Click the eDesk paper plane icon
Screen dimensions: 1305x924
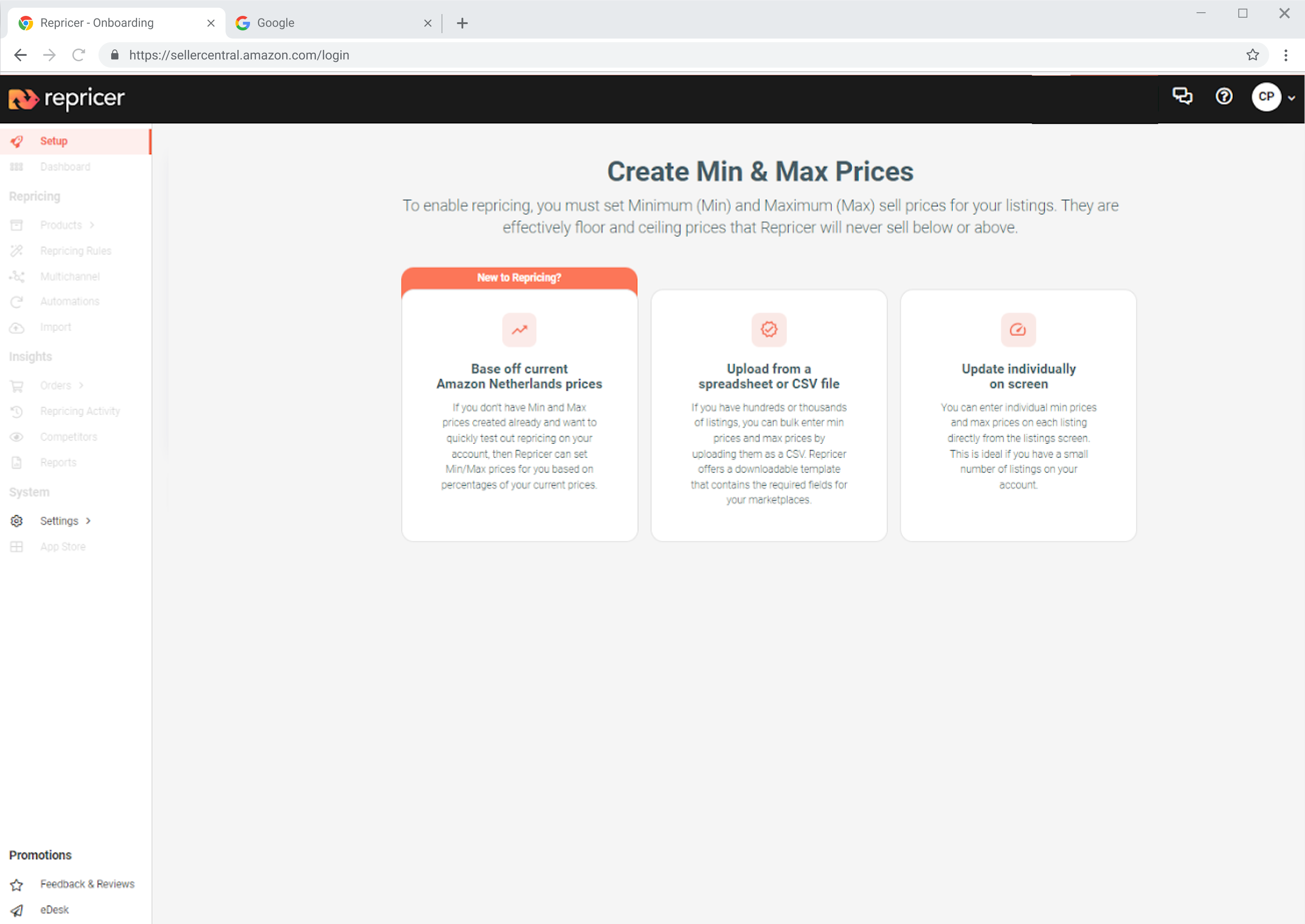(x=16, y=910)
